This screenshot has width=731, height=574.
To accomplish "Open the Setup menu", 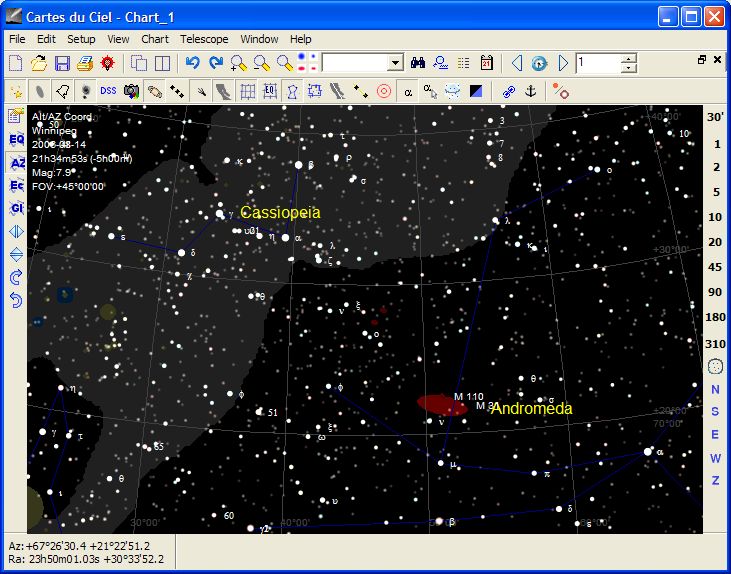I will pyautogui.click(x=81, y=39).
